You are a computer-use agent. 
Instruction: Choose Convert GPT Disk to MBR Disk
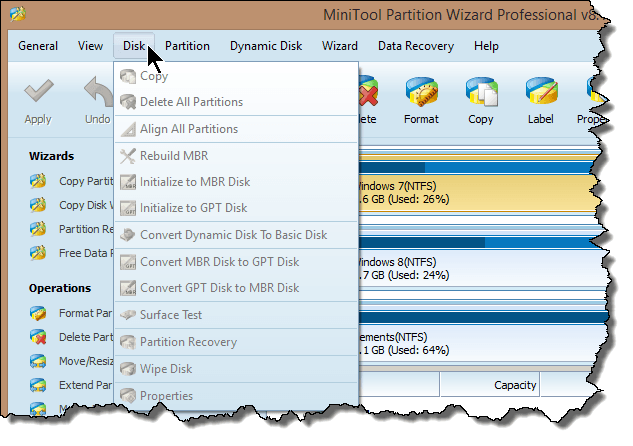point(237,288)
